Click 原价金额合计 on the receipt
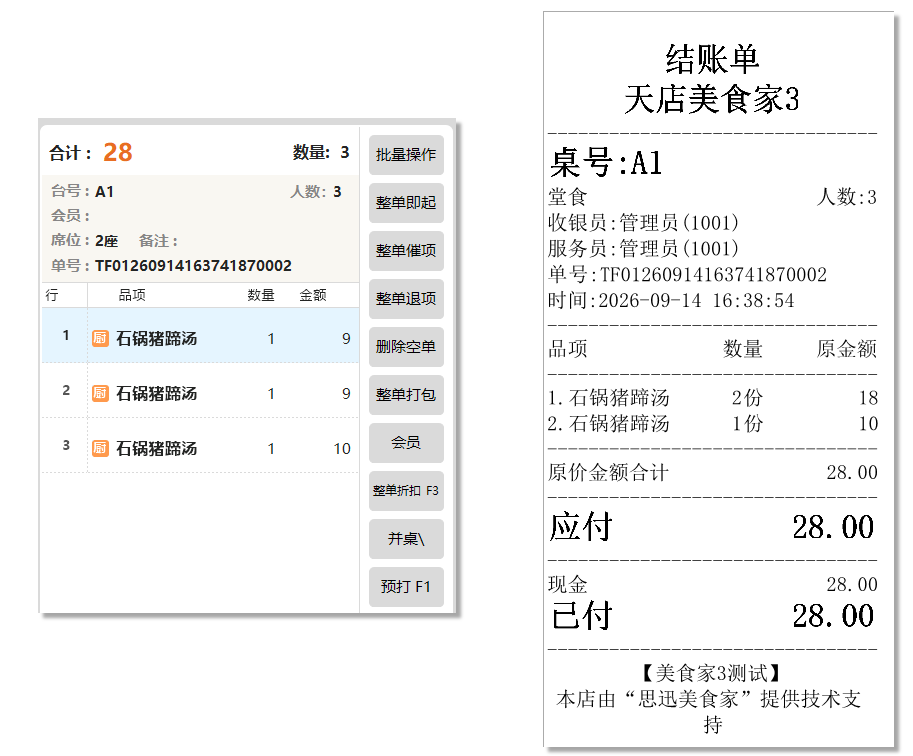This screenshot has height=756, width=913. [x=608, y=472]
